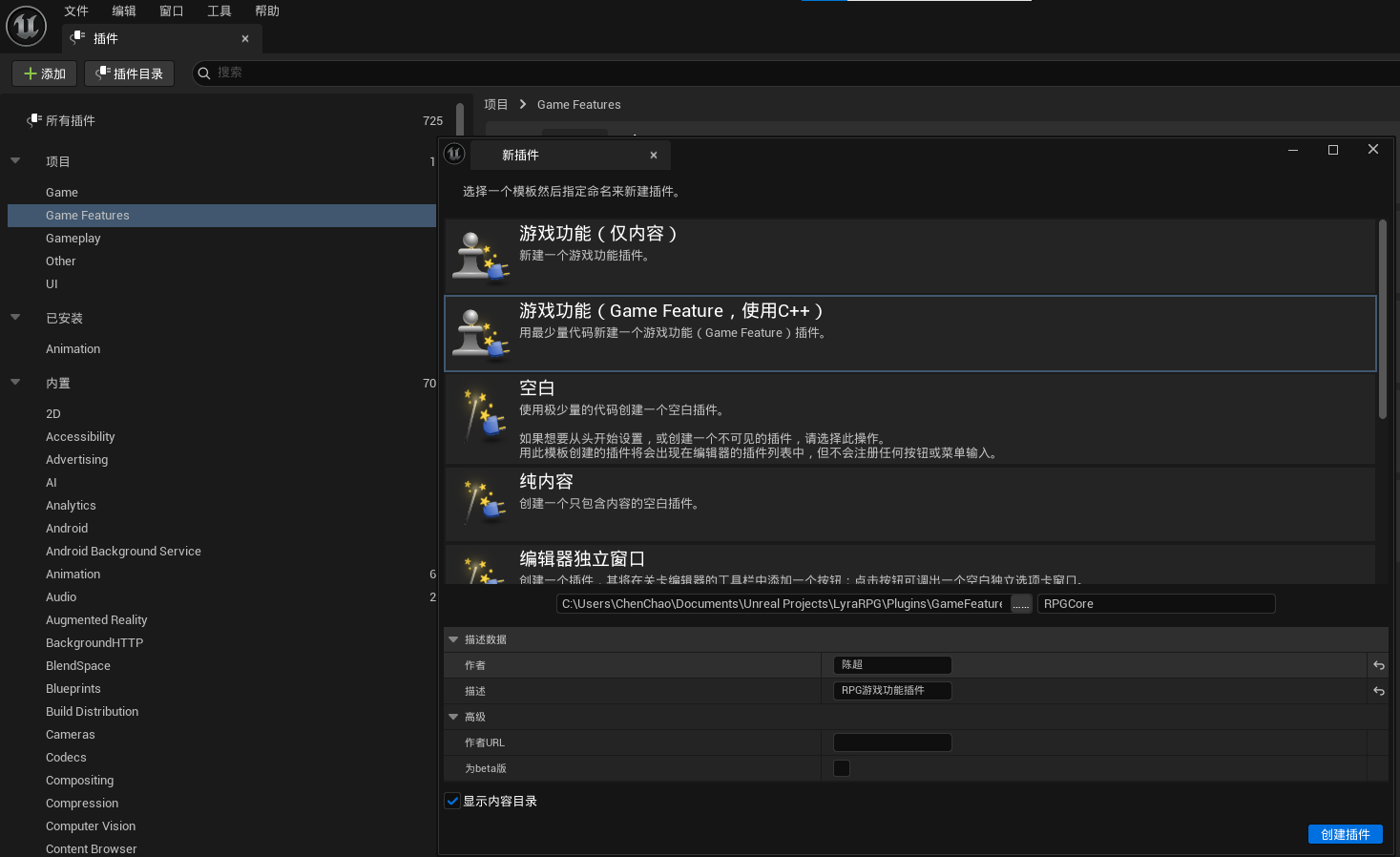The width and height of the screenshot is (1400, 857).
Task: Click Game Features in the breadcrumb
Action: pos(578,105)
